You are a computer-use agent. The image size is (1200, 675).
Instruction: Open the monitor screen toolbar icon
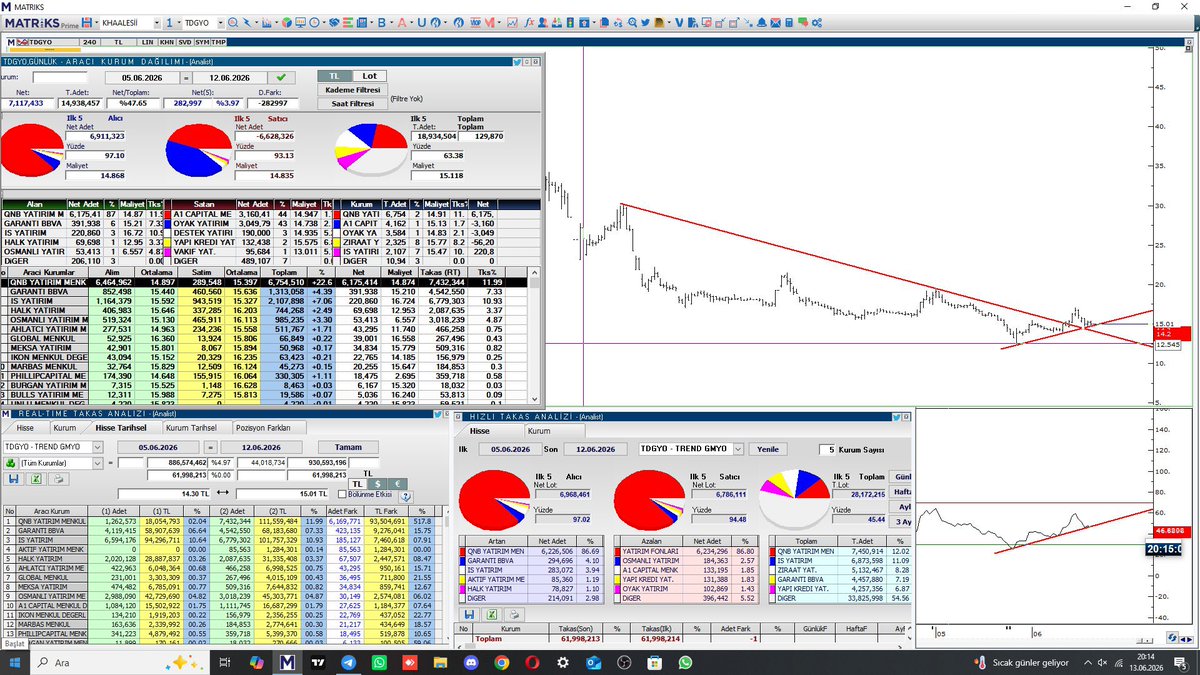tap(300, 22)
